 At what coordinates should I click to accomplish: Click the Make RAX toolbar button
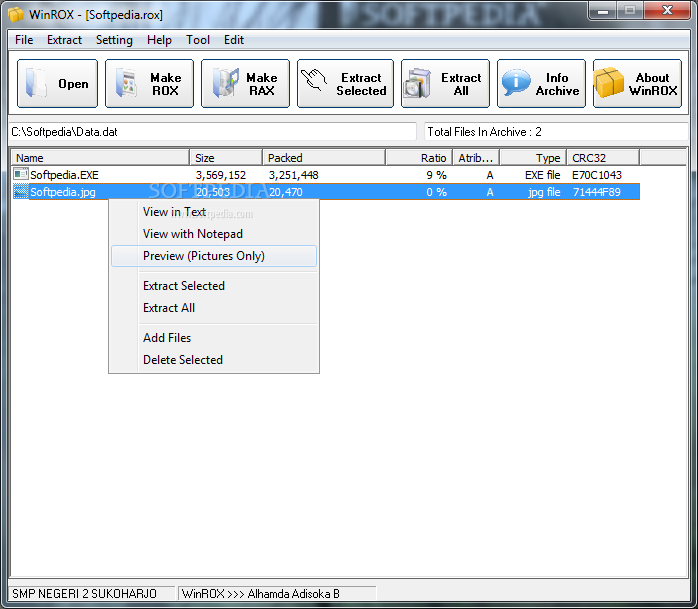coord(245,84)
